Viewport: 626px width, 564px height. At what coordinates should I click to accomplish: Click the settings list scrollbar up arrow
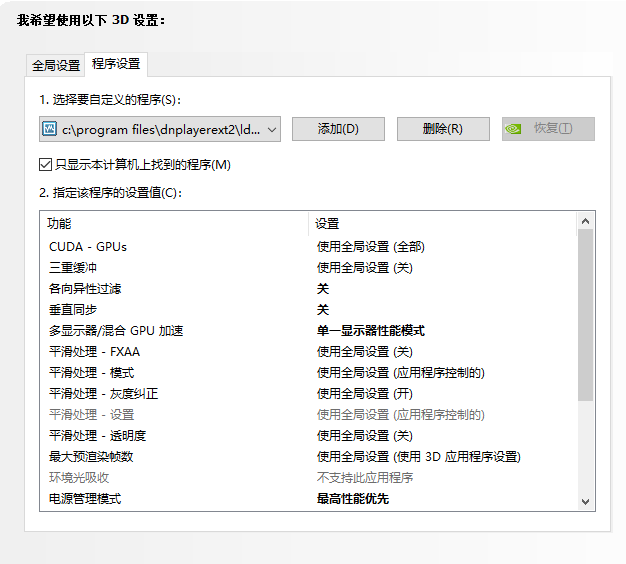(585, 220)
